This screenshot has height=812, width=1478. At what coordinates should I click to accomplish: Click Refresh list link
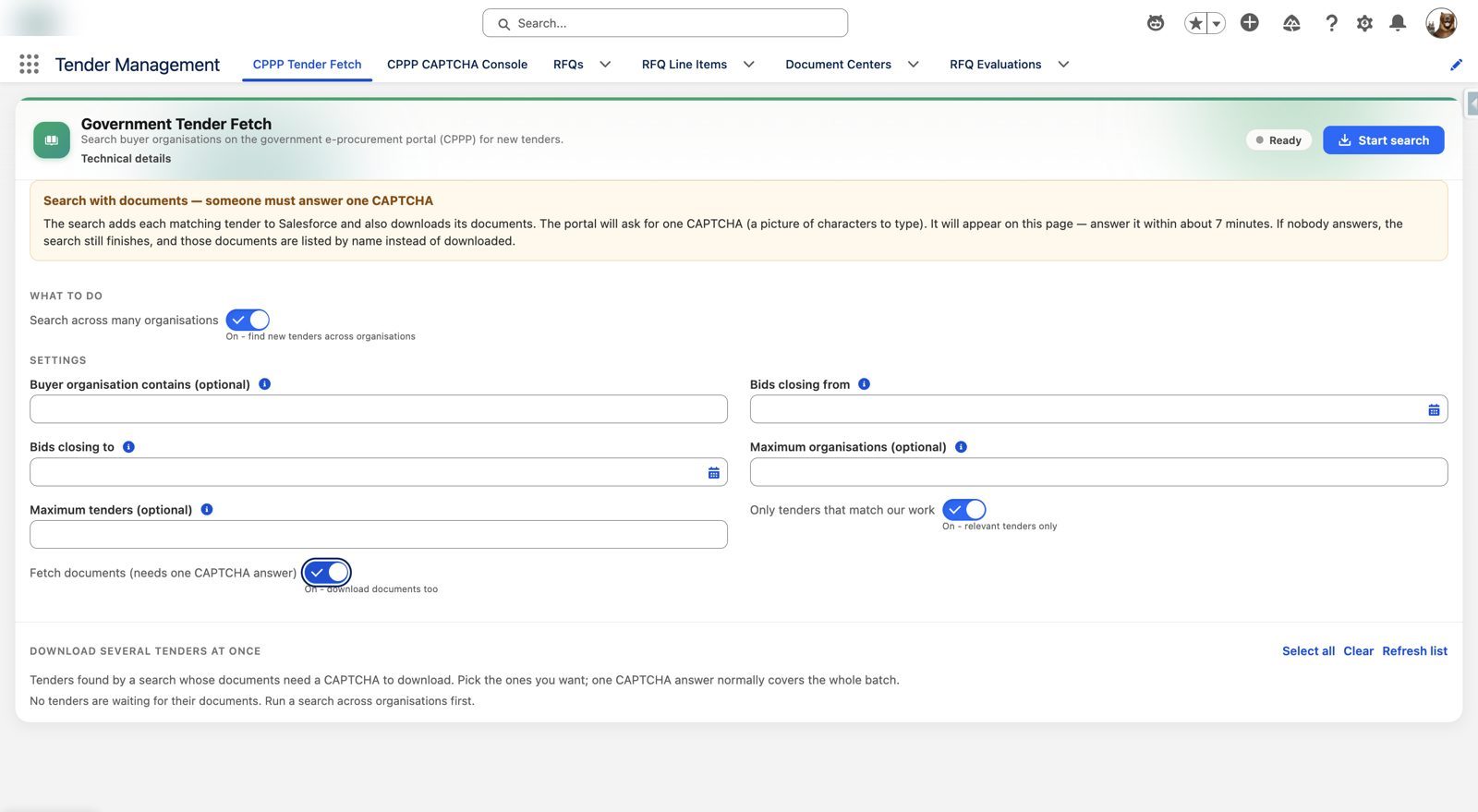[x=1414, y=651]
